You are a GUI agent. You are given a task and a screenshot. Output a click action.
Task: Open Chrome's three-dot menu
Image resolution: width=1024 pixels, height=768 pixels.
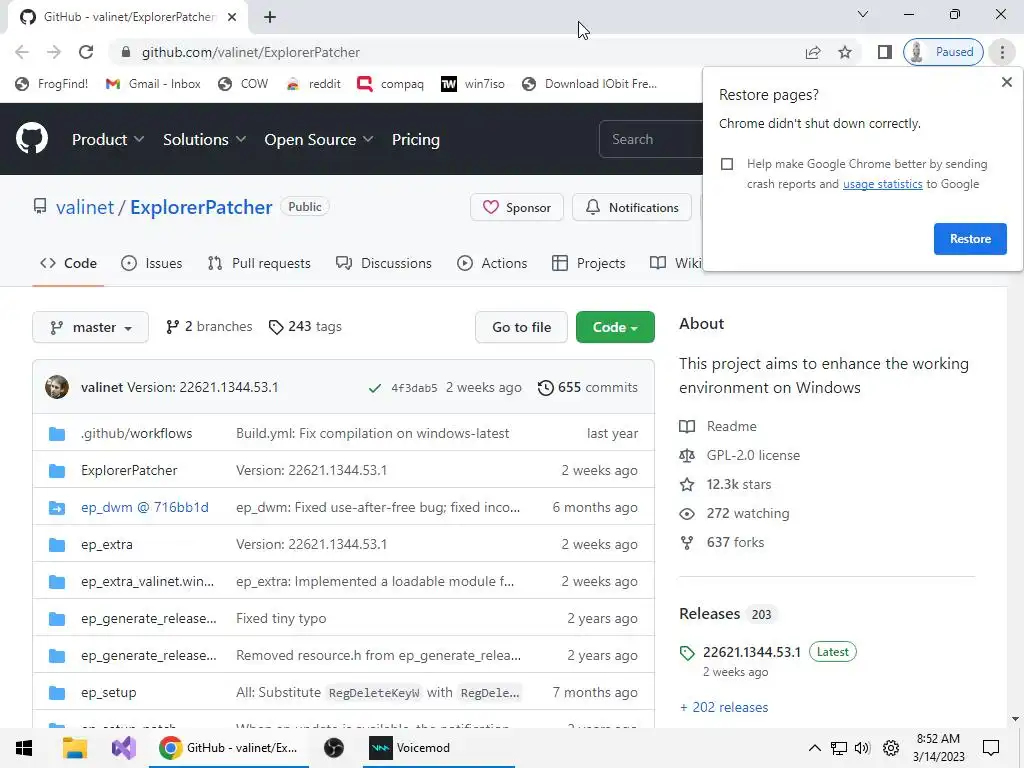point(1002,52)
